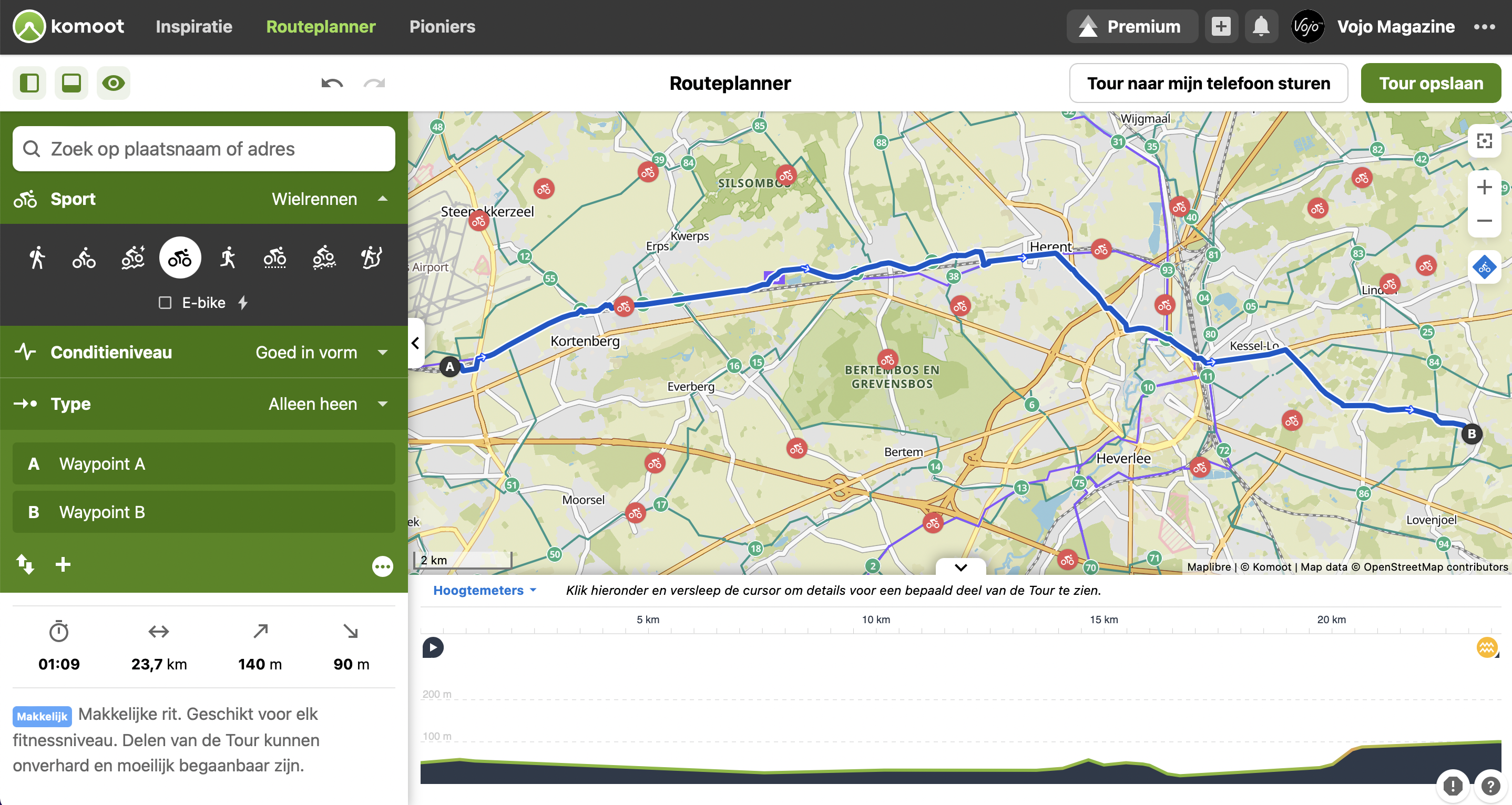Open the Type Alleen heen dropdown
Image resolution: width=1512 pixels, height=805 pixels.
[203, 404]
